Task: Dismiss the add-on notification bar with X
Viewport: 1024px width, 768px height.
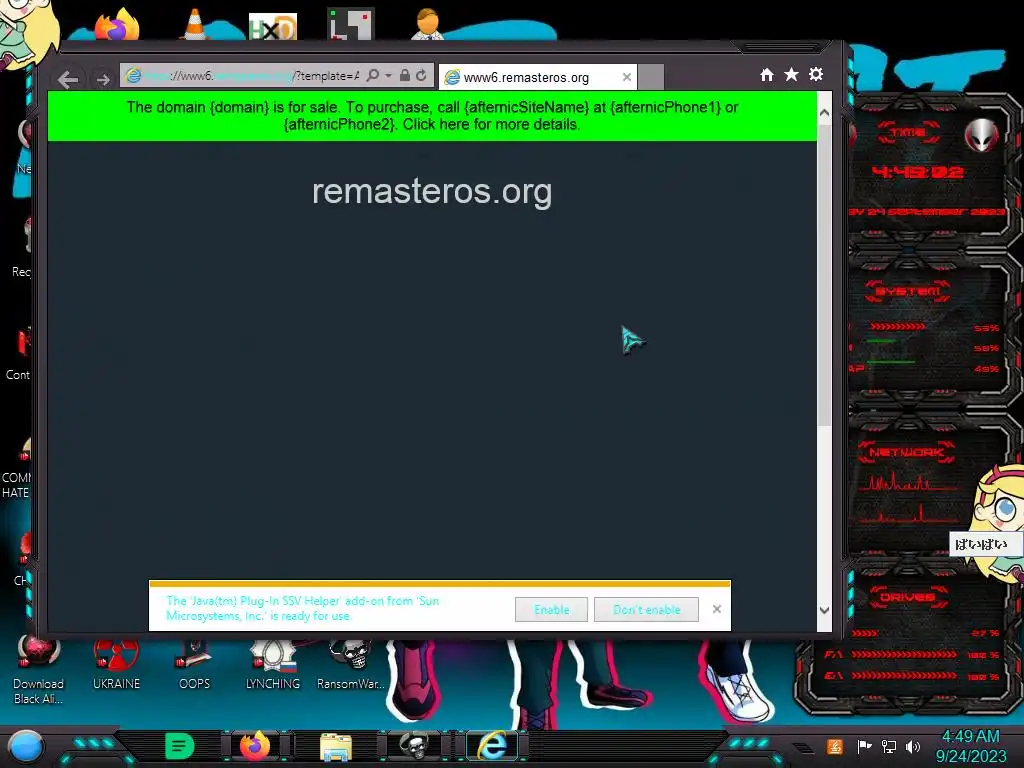Action: tap(717, 609)
